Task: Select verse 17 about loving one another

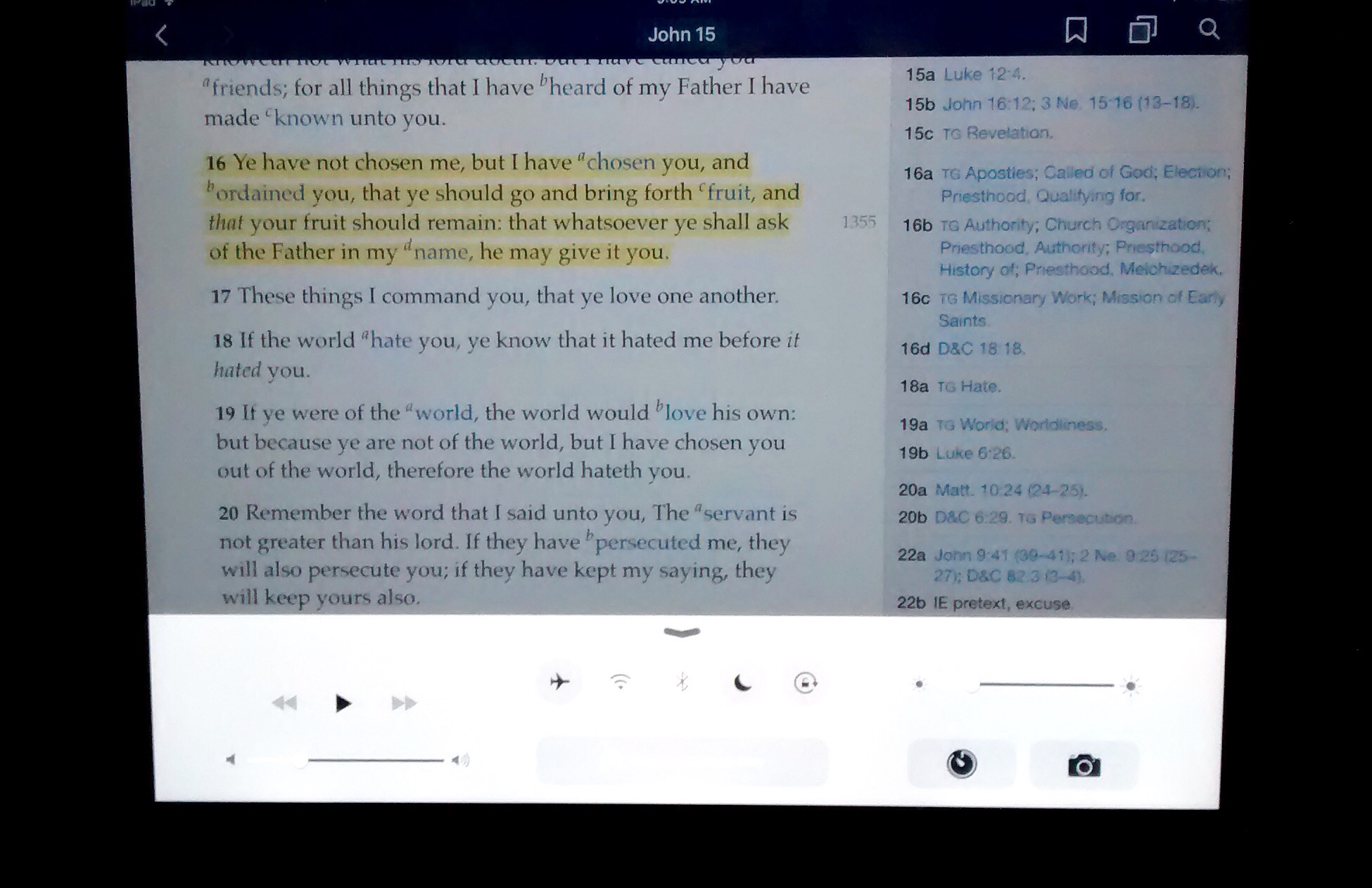Action: [x=495, y=296]
